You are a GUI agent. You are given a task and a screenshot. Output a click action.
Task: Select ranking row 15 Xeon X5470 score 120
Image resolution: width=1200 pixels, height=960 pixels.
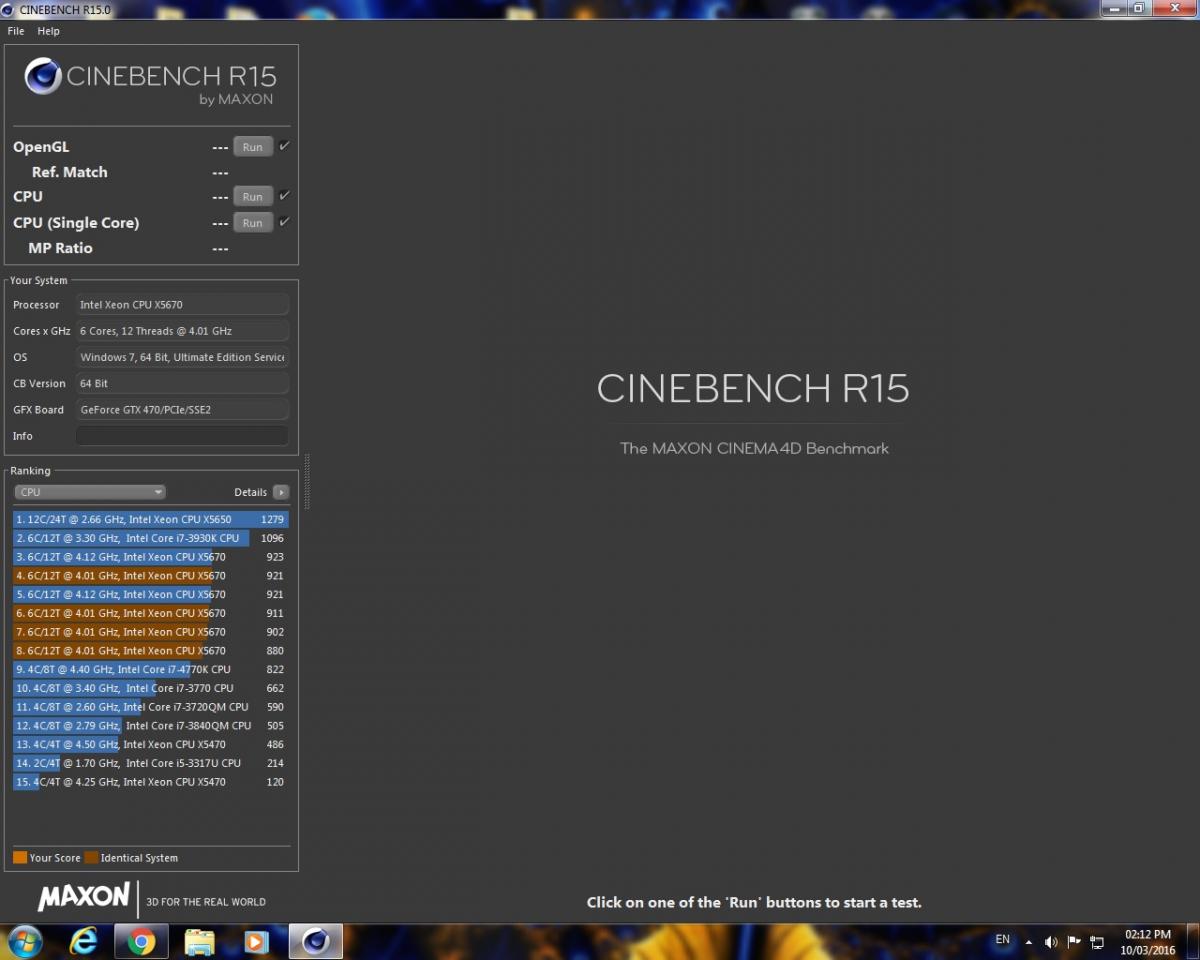151,782
